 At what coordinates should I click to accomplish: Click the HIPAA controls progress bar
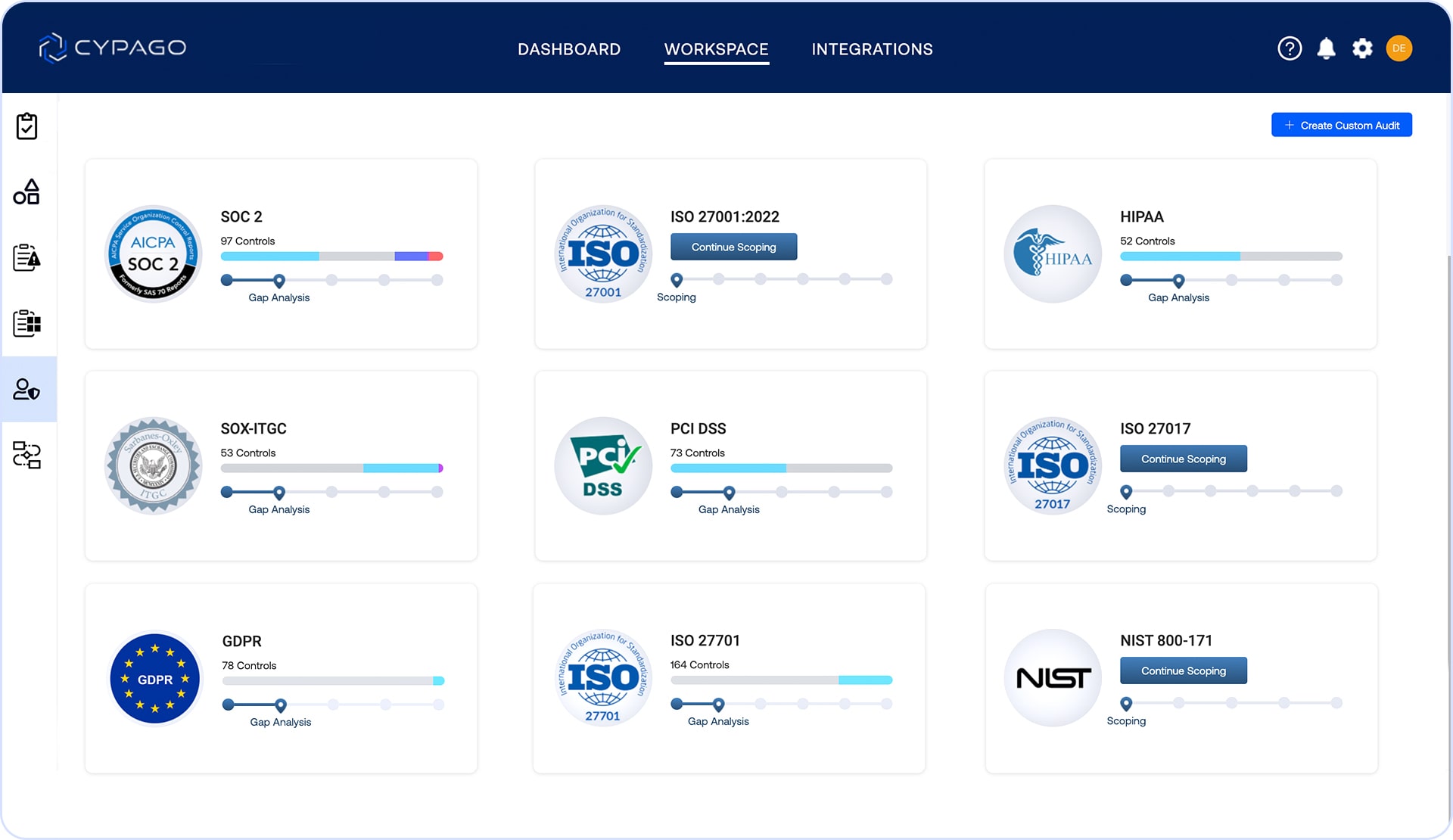click(x=1231, y=257)
